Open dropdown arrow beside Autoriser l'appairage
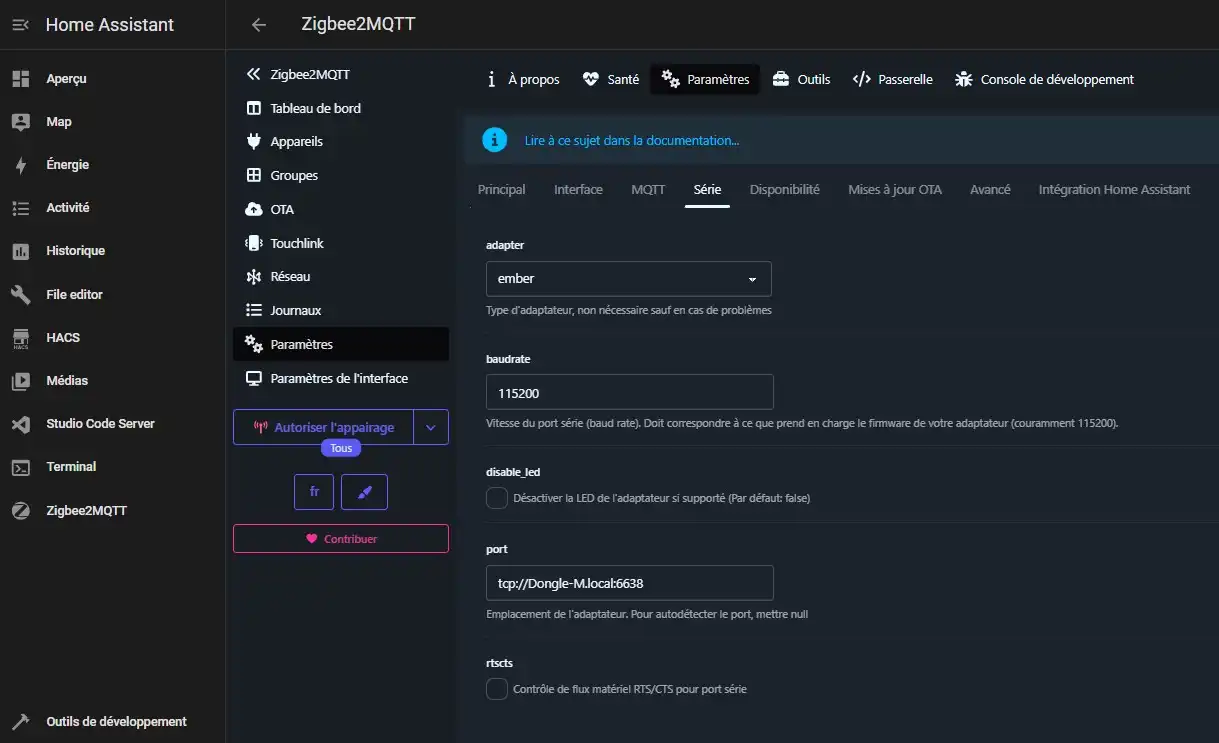1219x743 pixels. coord(431,427)
